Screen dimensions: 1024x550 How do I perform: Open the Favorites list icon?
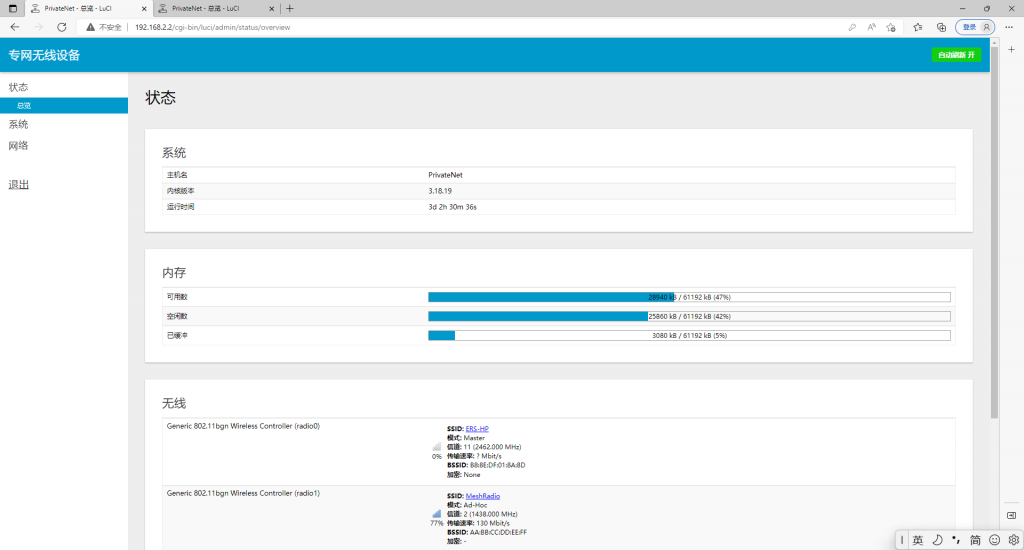918,27
